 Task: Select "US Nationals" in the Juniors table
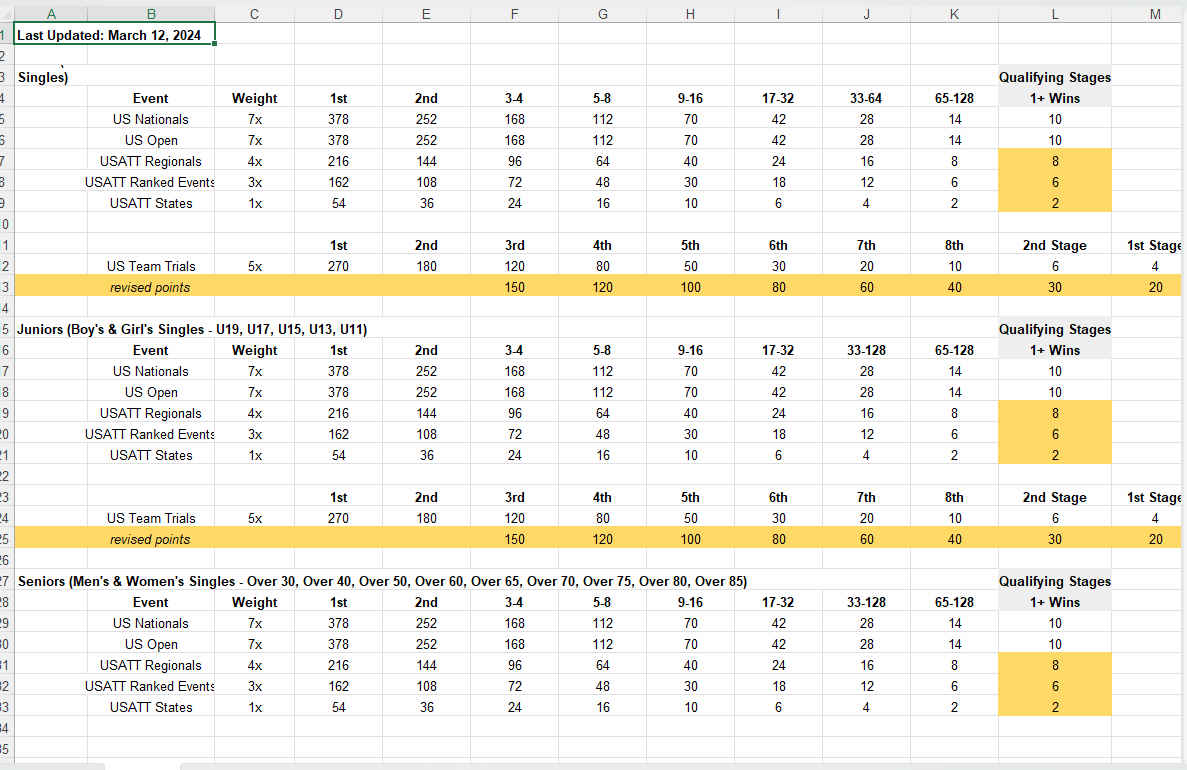pos(151,372)
